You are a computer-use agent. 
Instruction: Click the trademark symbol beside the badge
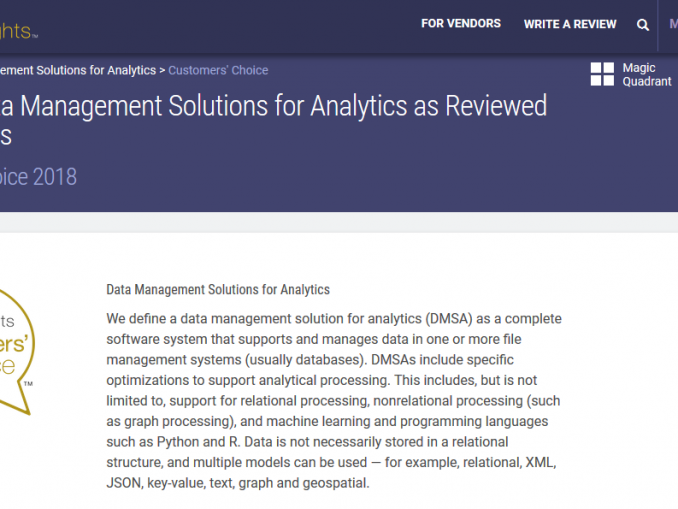(28, 384)
